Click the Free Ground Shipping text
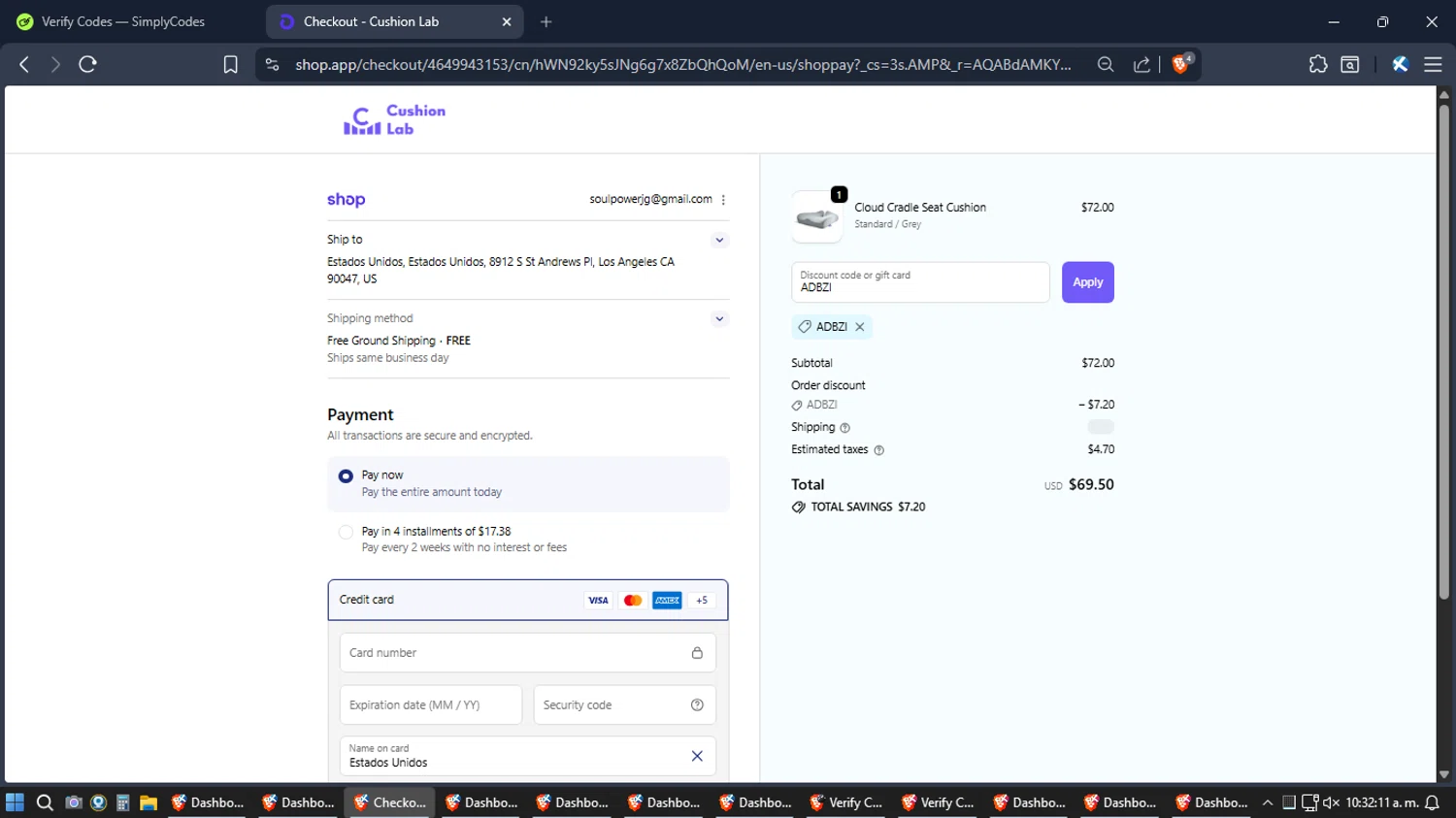Image resolution: width=1456 pixels, height=818 pixels. click(x=381, y=341)
